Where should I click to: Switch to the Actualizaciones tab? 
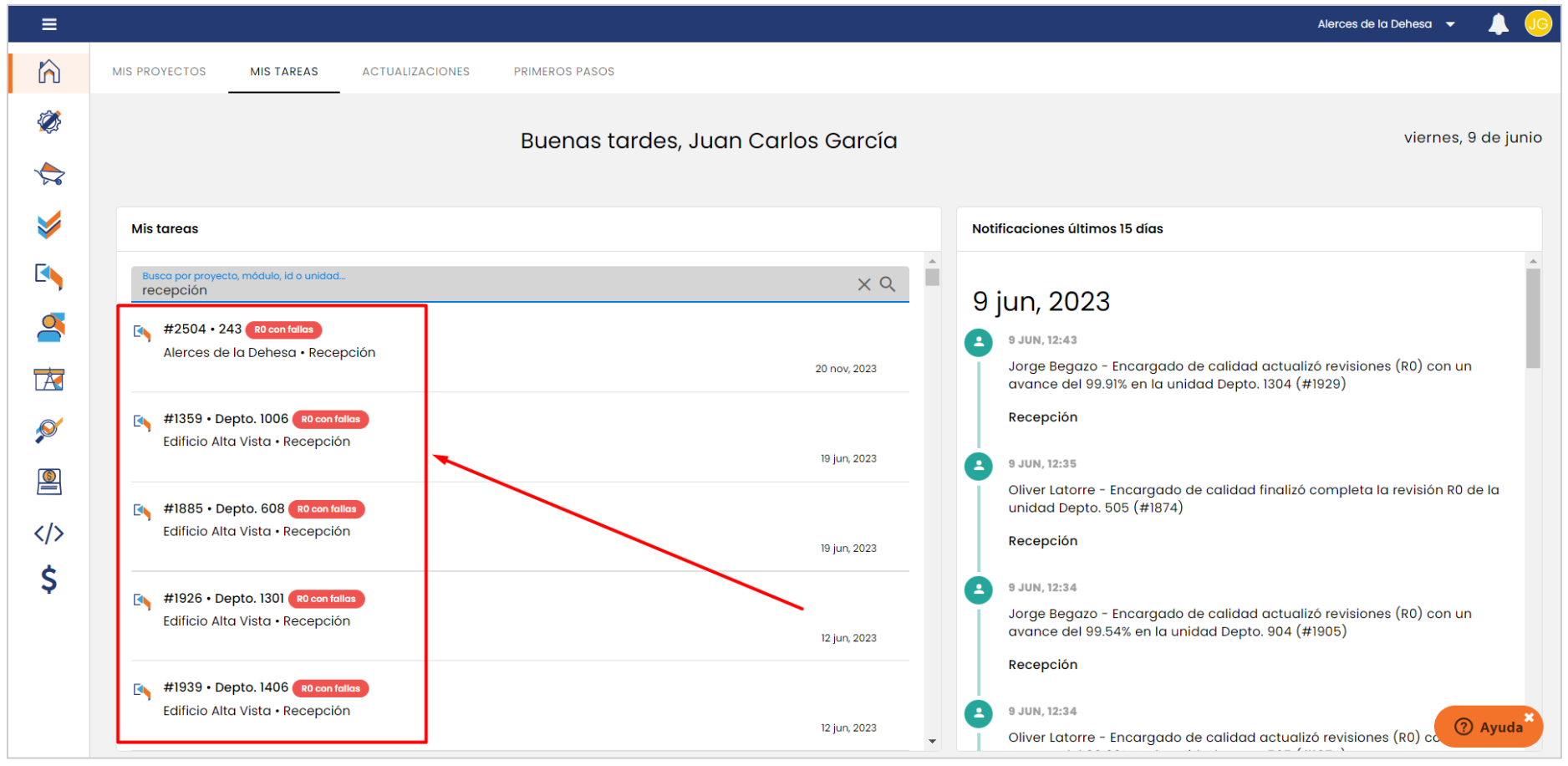415,72
